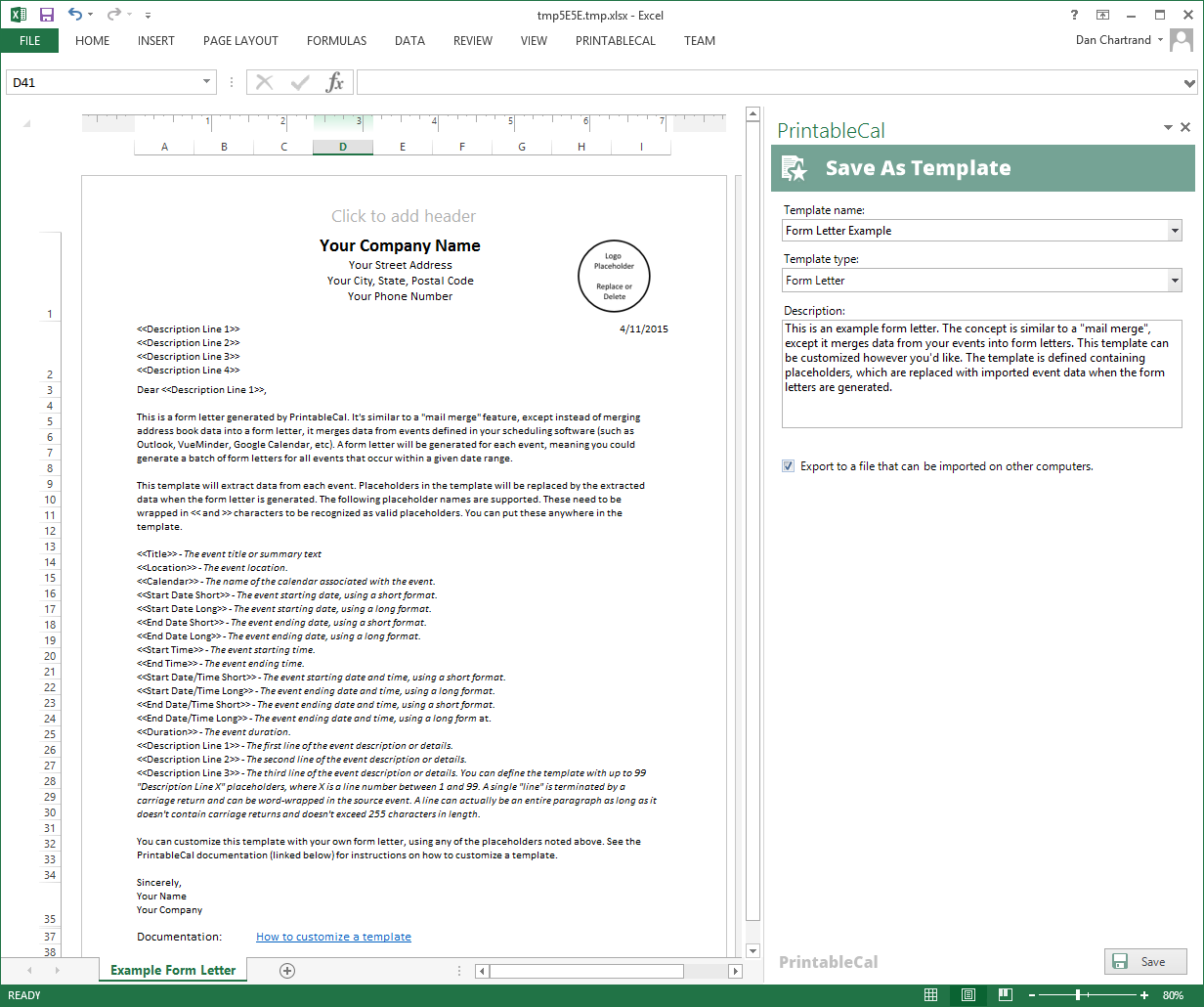Click the vertical scrollbar down arrow

(752, 950)
